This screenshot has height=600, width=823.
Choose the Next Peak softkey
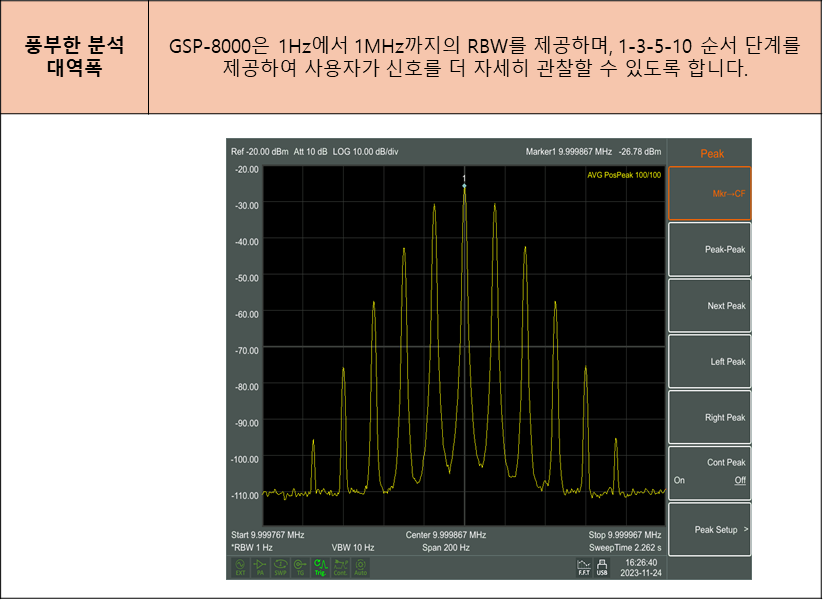(710, 306)
